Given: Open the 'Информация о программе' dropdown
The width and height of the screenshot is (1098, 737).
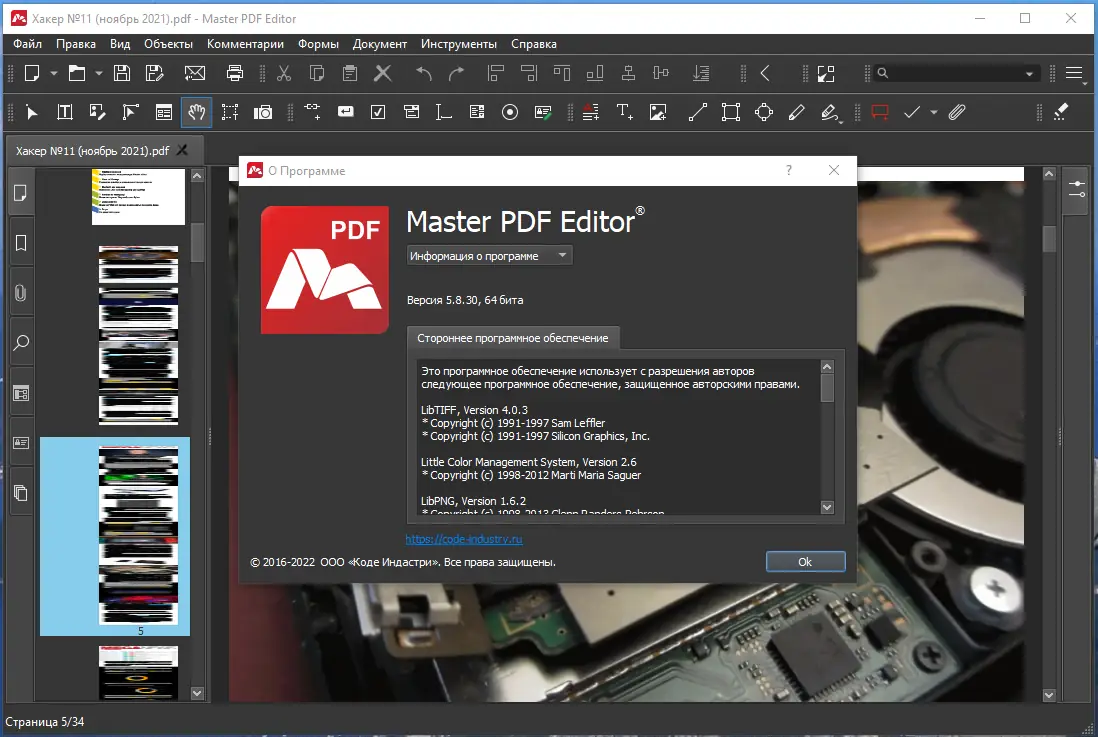Looking at the screenshot, I should click(488, 255).
